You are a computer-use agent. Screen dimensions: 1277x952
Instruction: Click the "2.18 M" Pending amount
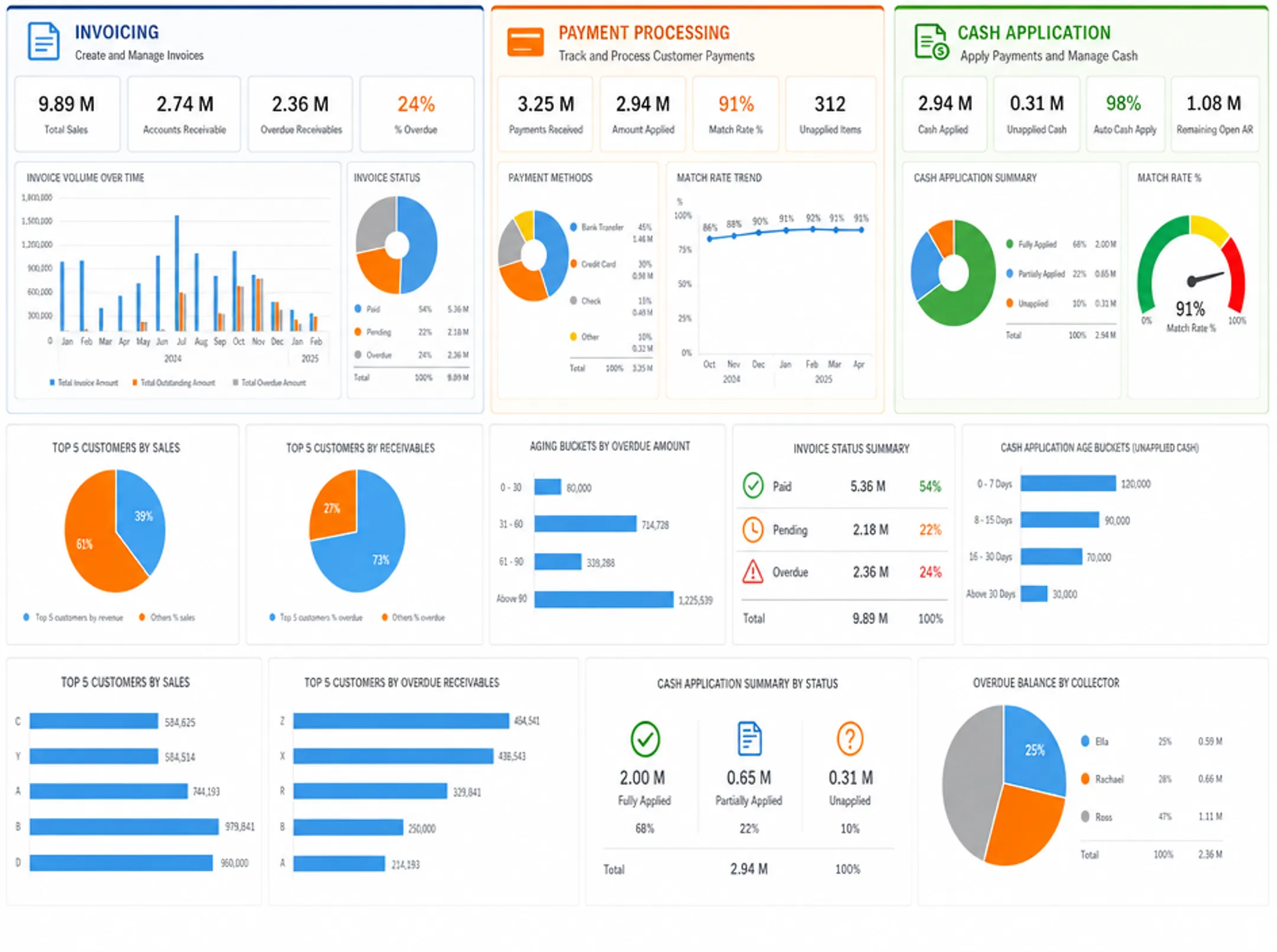[x=870, y=529]
